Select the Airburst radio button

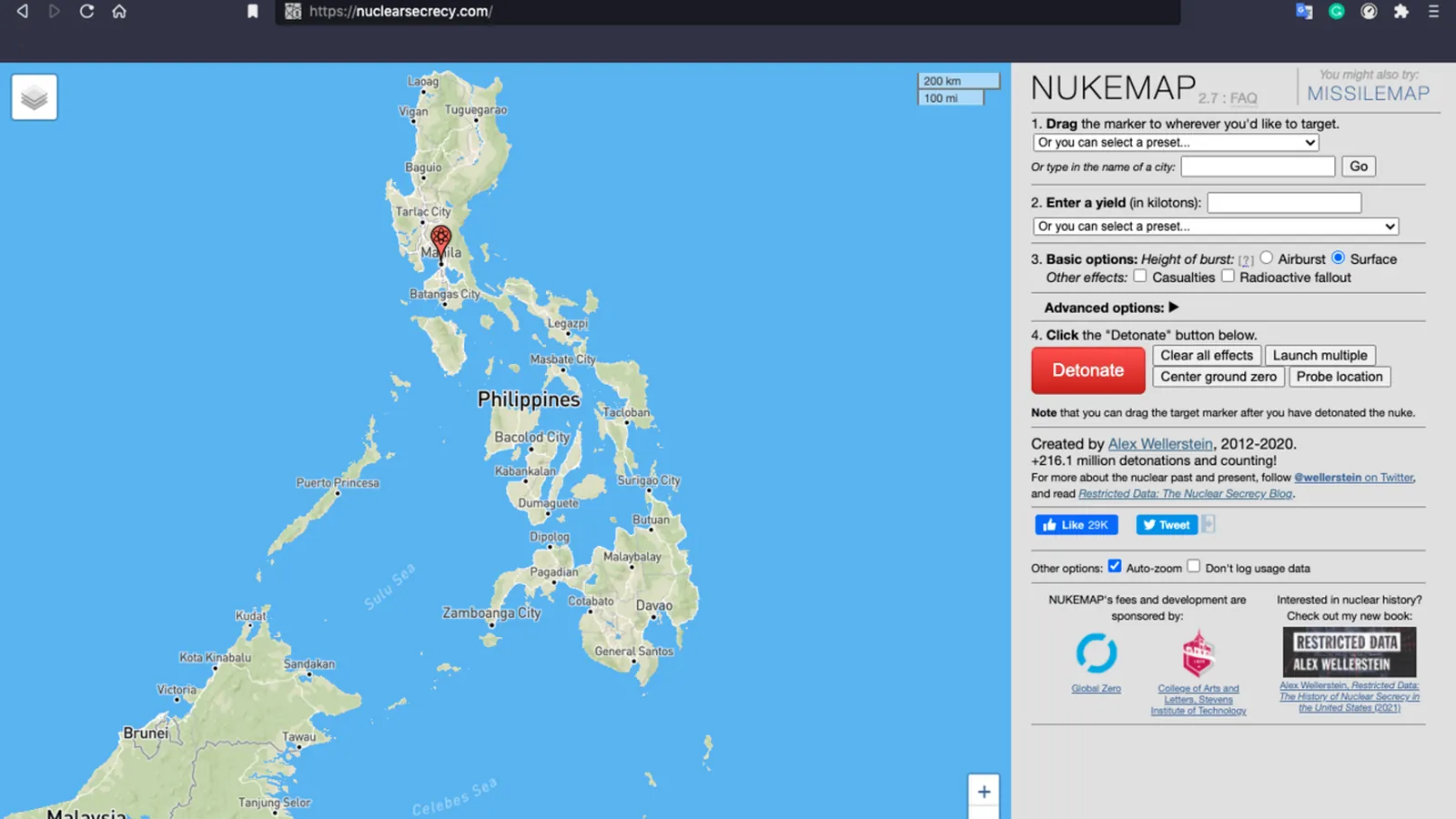point(1266,258)
